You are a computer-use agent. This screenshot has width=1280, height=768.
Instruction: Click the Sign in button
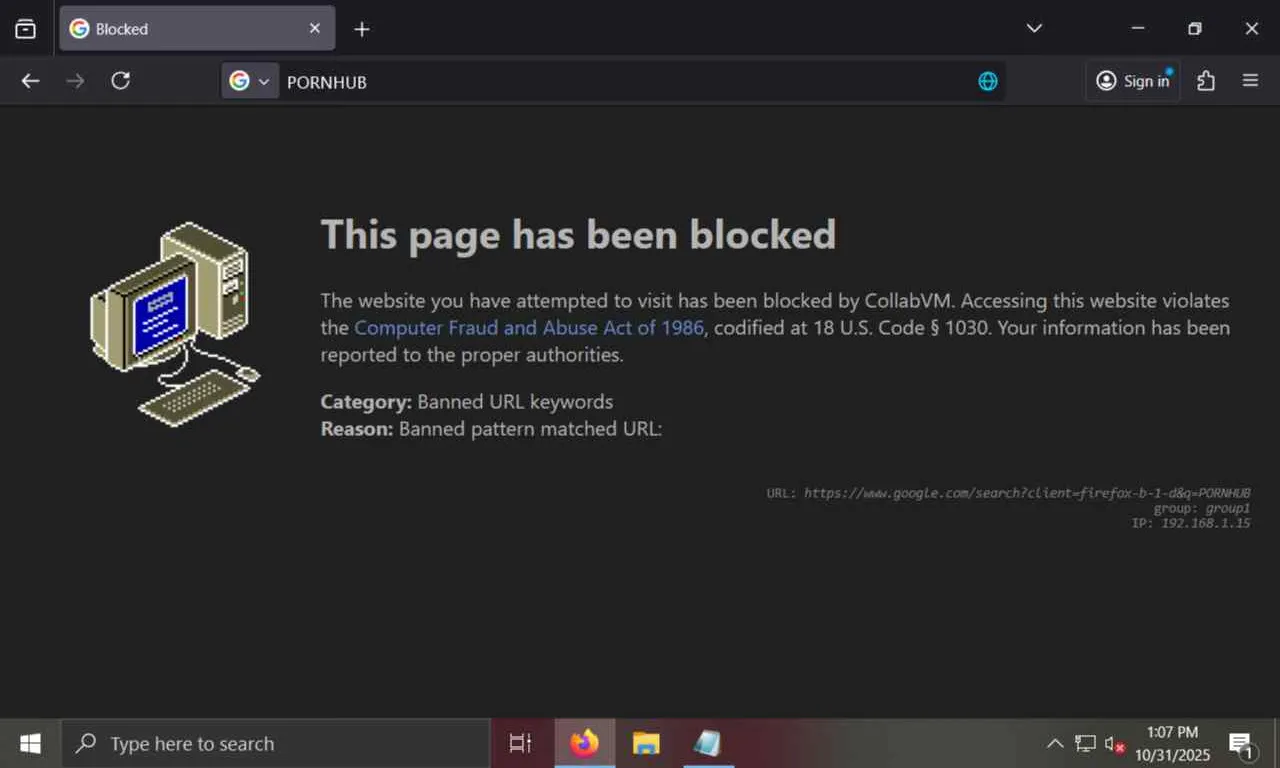(1133, 81)
